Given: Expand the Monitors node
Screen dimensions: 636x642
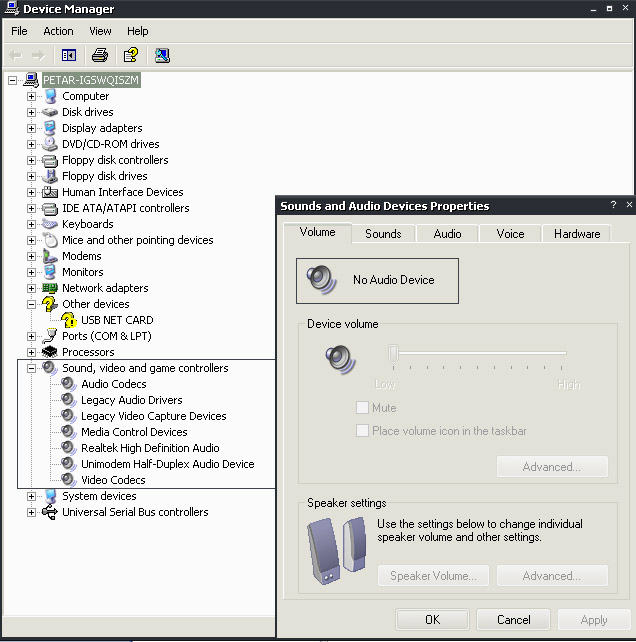Looking at the screenshot, I should pyautogui.click(x=31, y=272).
